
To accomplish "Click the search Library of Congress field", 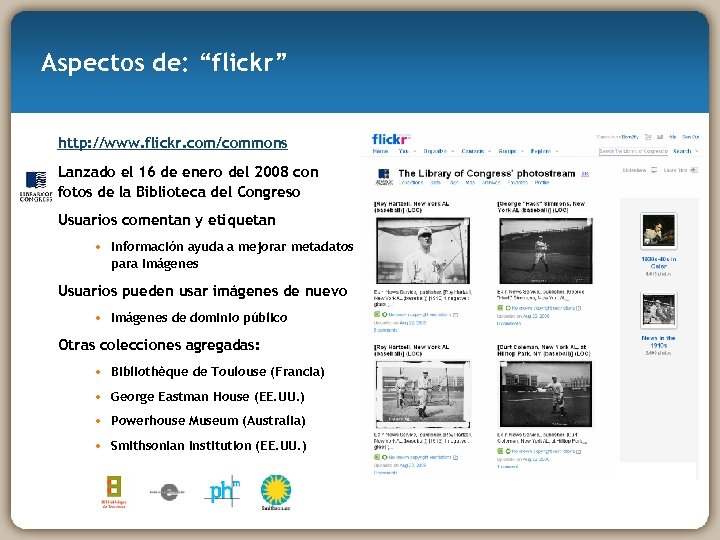I will 633,151.
